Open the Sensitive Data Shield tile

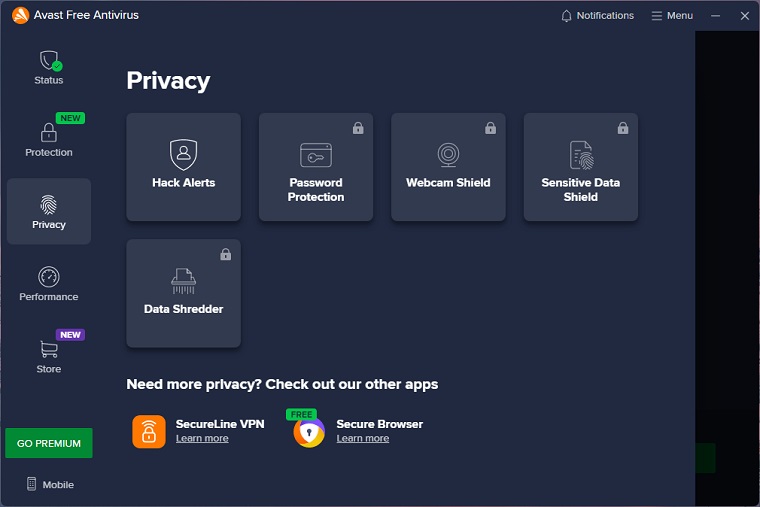[x=581, y=167]
